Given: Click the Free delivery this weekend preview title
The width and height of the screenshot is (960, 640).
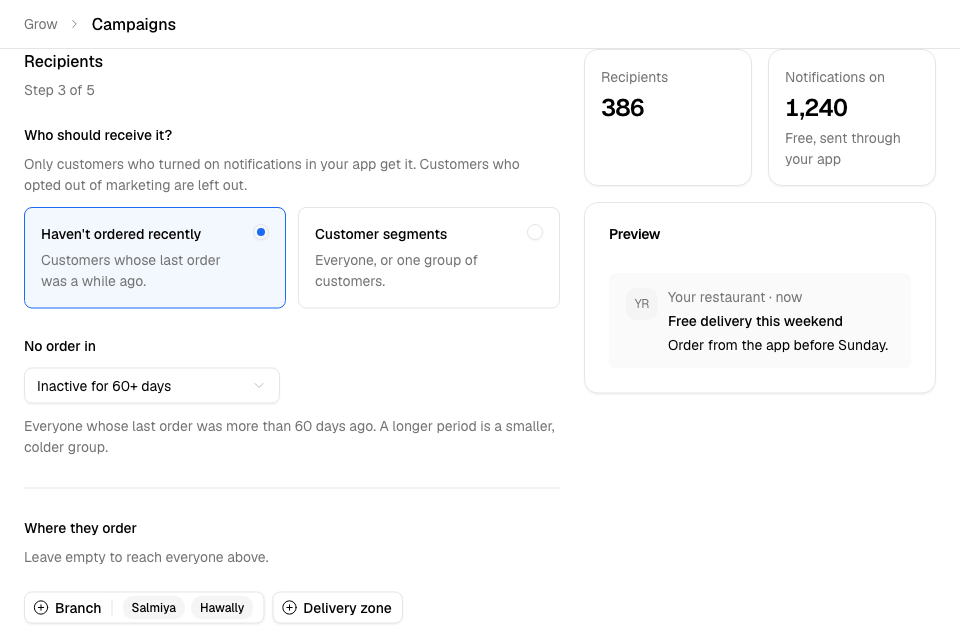Looking at the screenshot, I should [755, 321].
